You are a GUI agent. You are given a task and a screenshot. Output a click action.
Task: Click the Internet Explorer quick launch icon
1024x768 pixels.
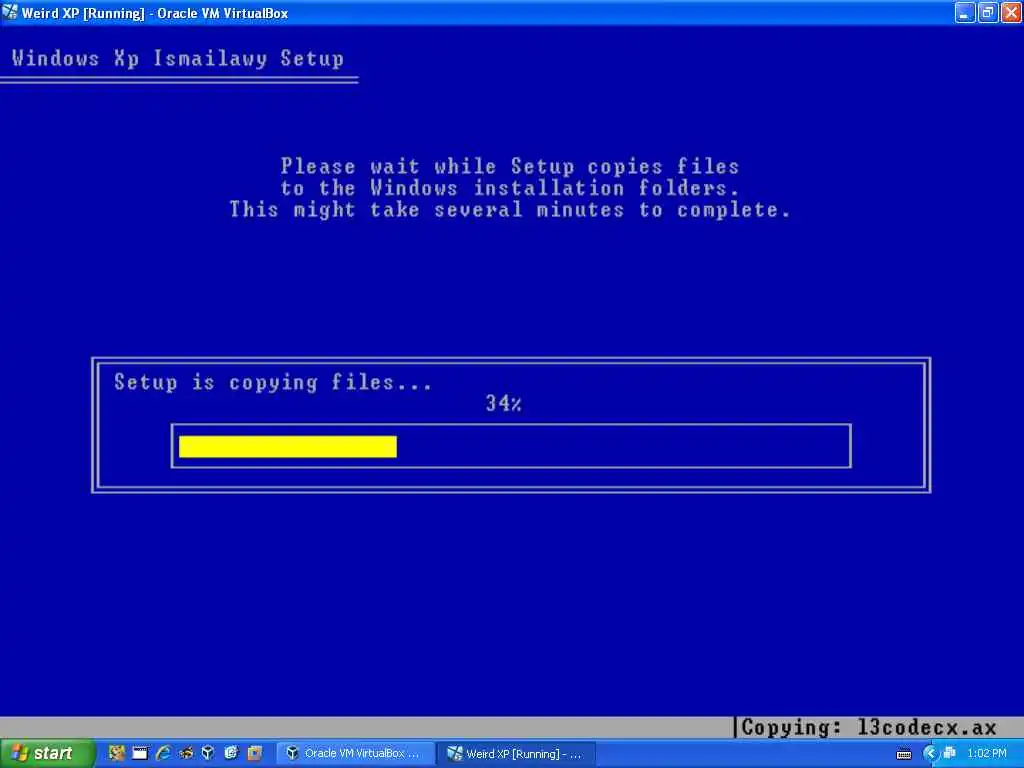163,753
